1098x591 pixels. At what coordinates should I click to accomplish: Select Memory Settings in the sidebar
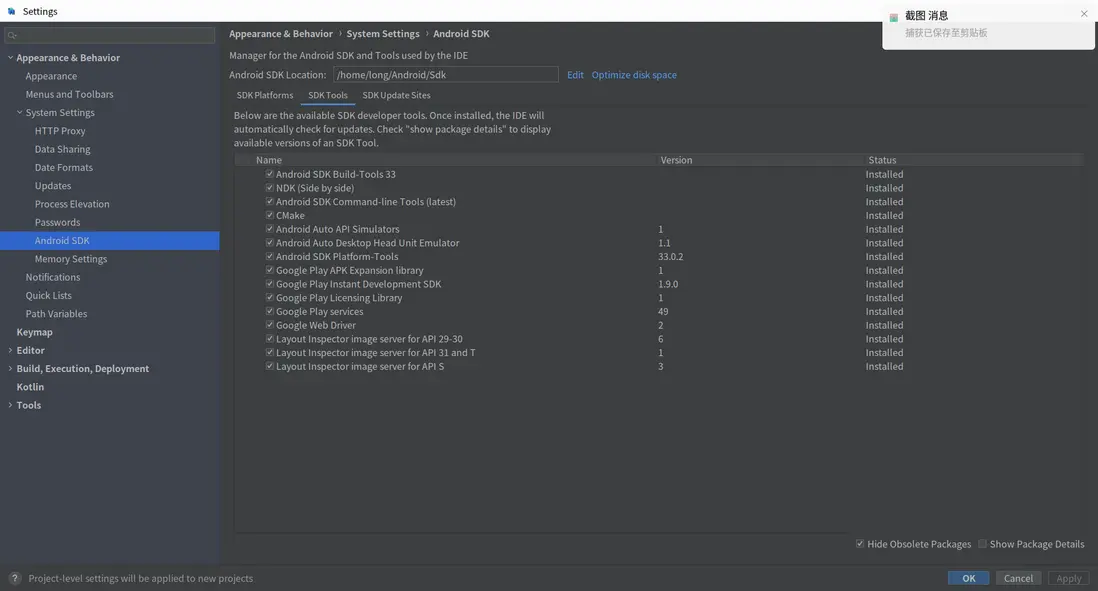[x=71, y=259]
